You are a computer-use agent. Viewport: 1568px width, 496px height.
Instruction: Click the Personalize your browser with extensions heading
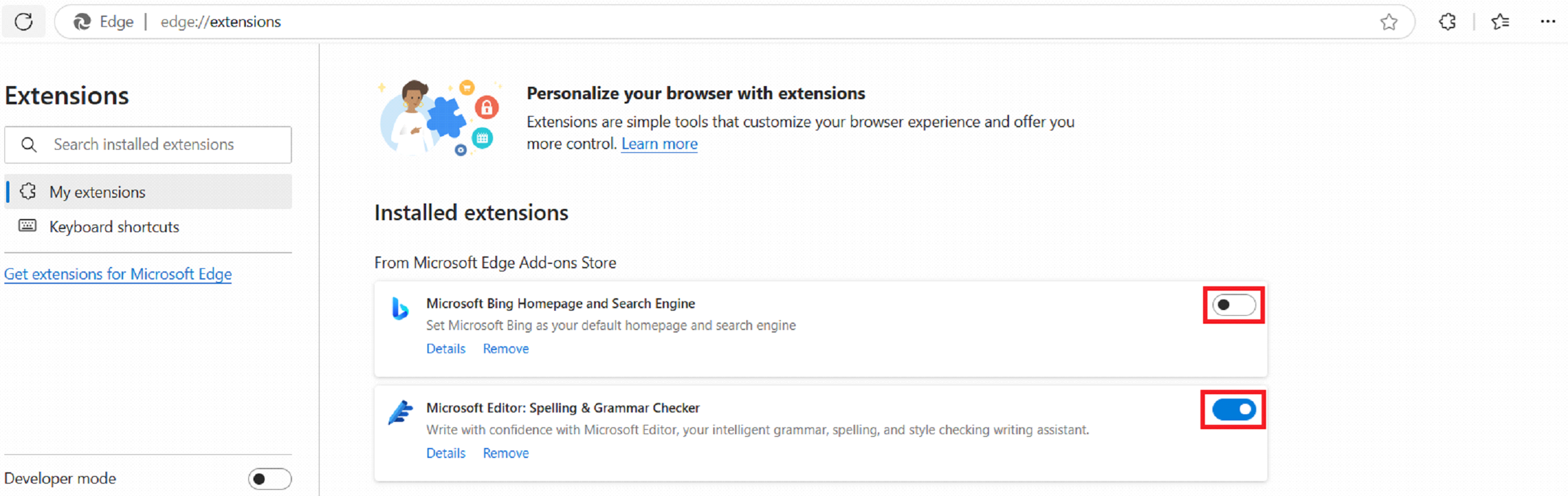pos(696,94)
